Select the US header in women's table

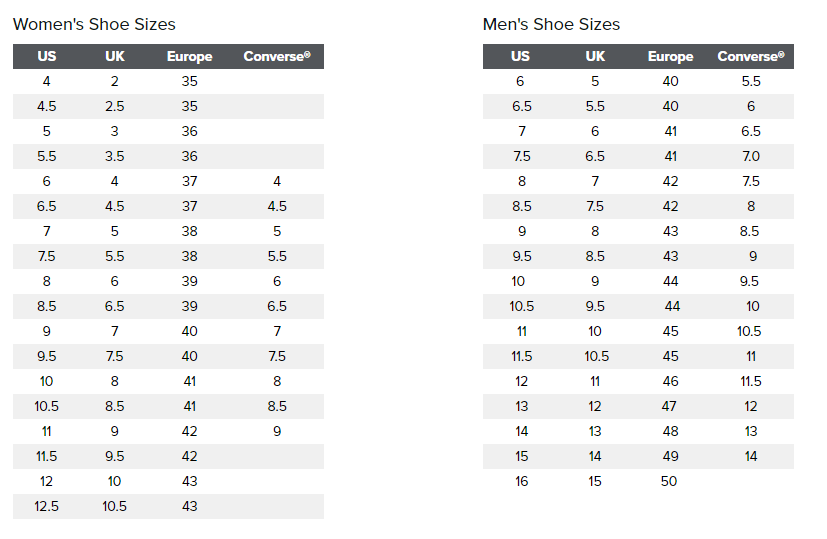pyautogui.click(x=46, y=56)
